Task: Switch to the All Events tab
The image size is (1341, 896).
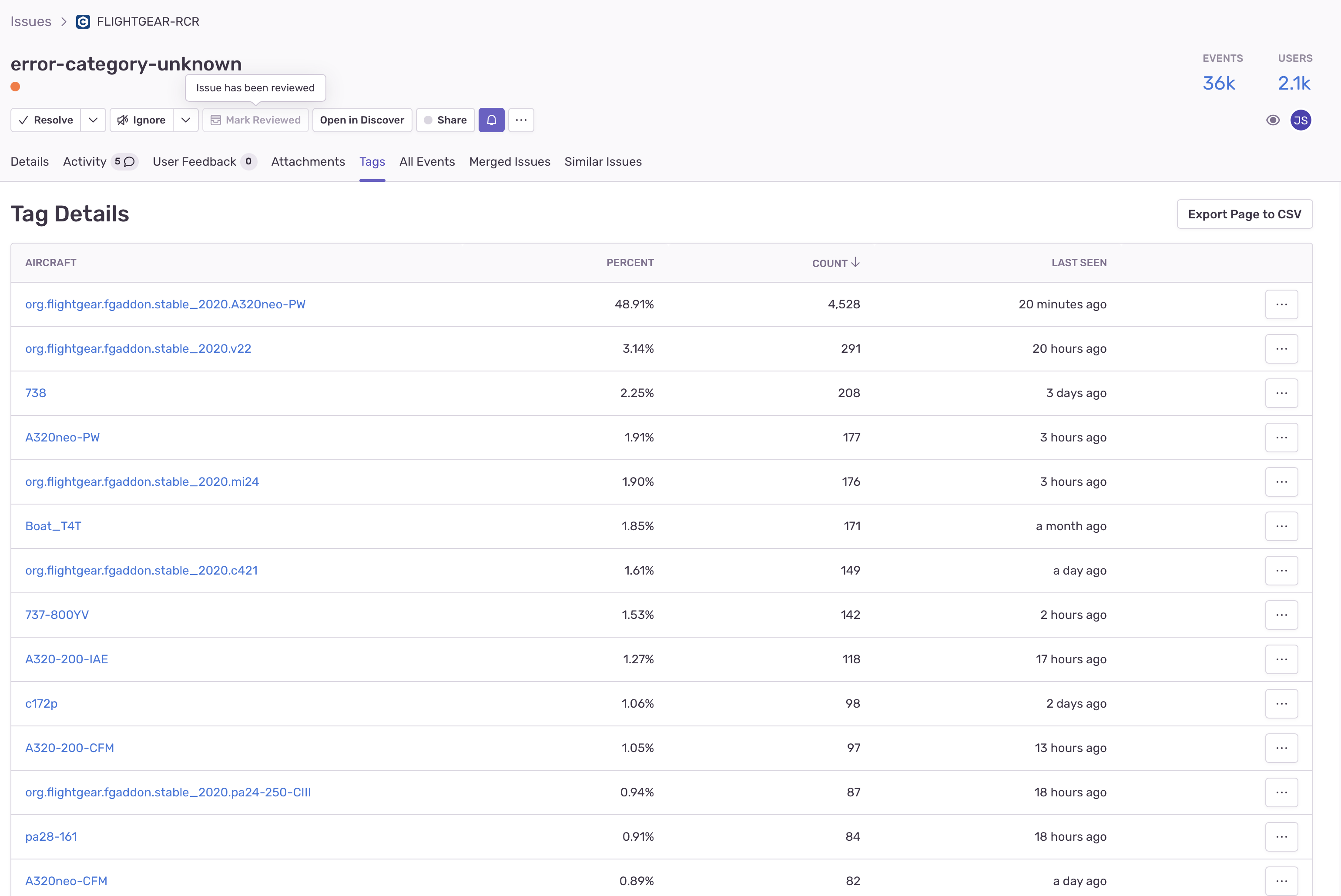Action: 427,162
